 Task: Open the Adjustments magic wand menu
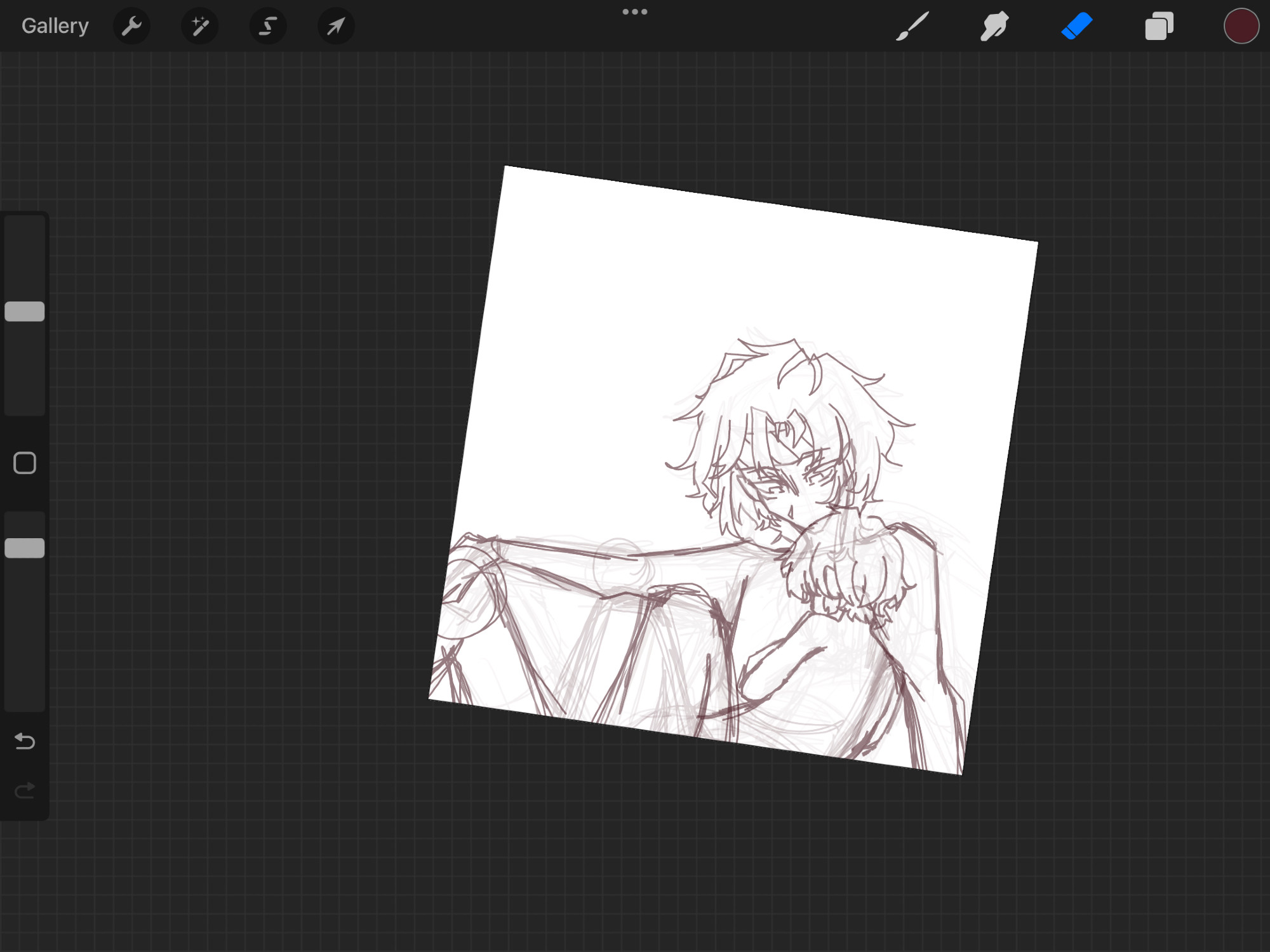pyautogui.click(x=200, y=26)
